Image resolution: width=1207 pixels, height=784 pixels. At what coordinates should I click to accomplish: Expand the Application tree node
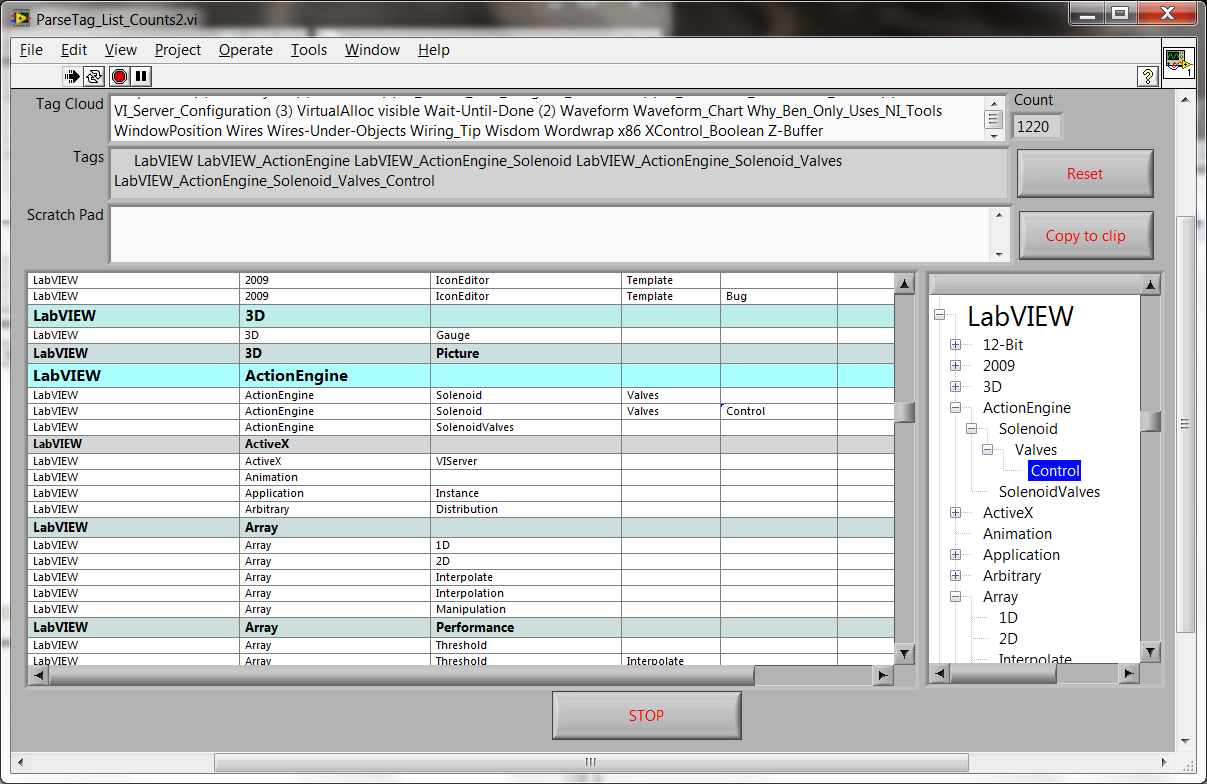point(955,555)
